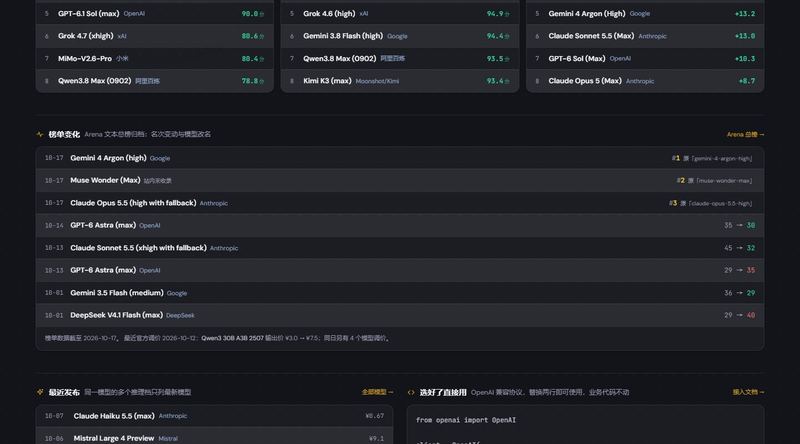Click the 35 → 38 rank change
The width and height of the screenshot is (800, 444).
(739, 226)
